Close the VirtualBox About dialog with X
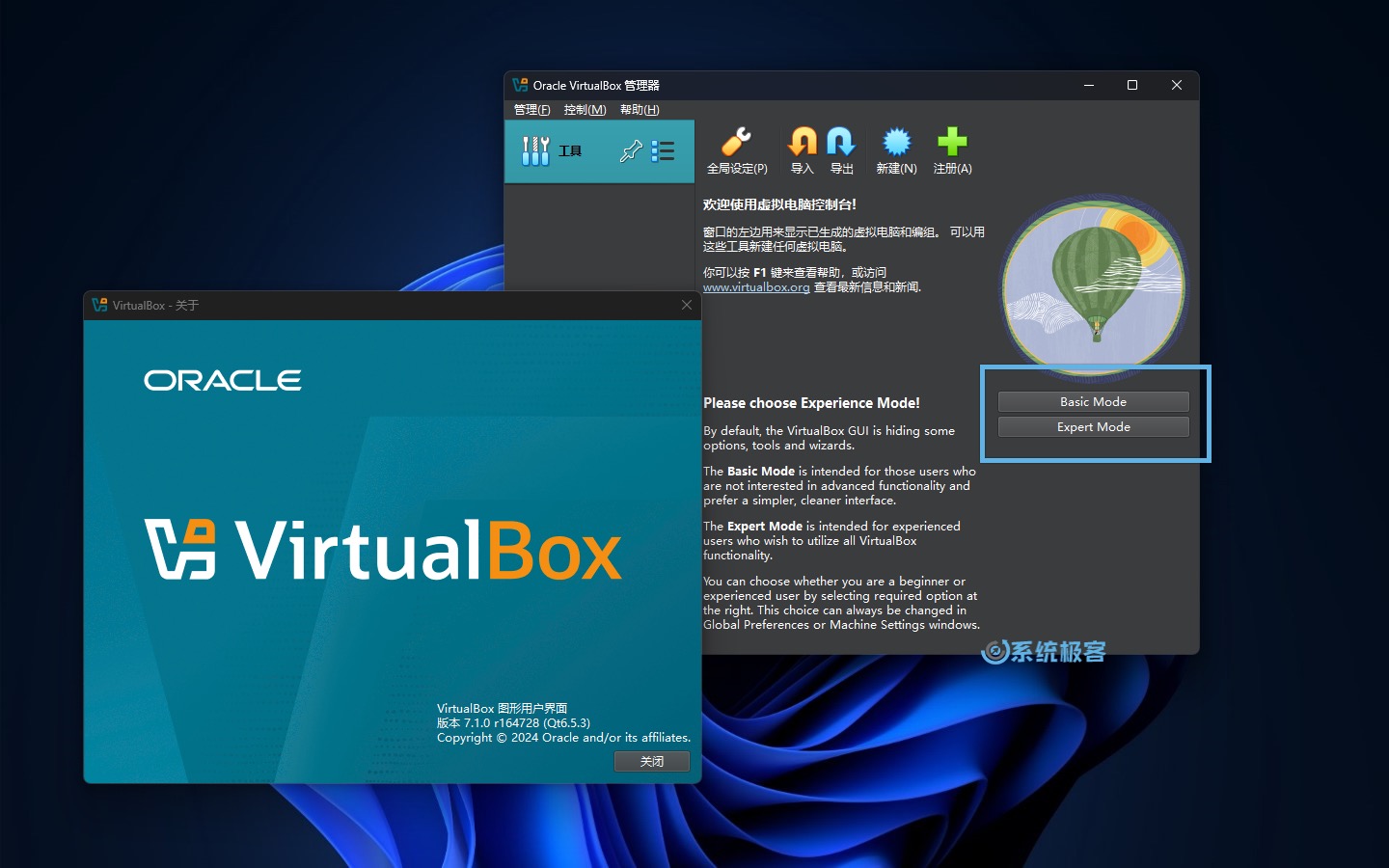 click(687, 305)
